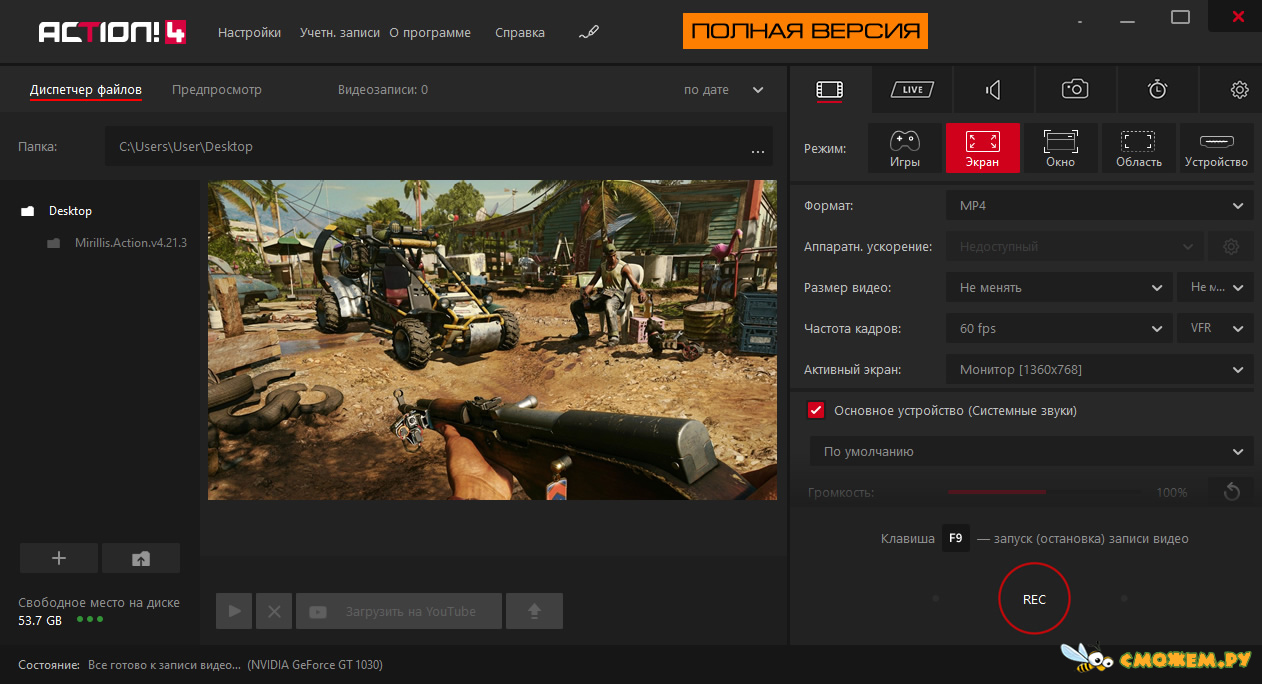Select the Окно recording mode
Viewport: 1262px width, 684px height.
(x=1060, y=148)
